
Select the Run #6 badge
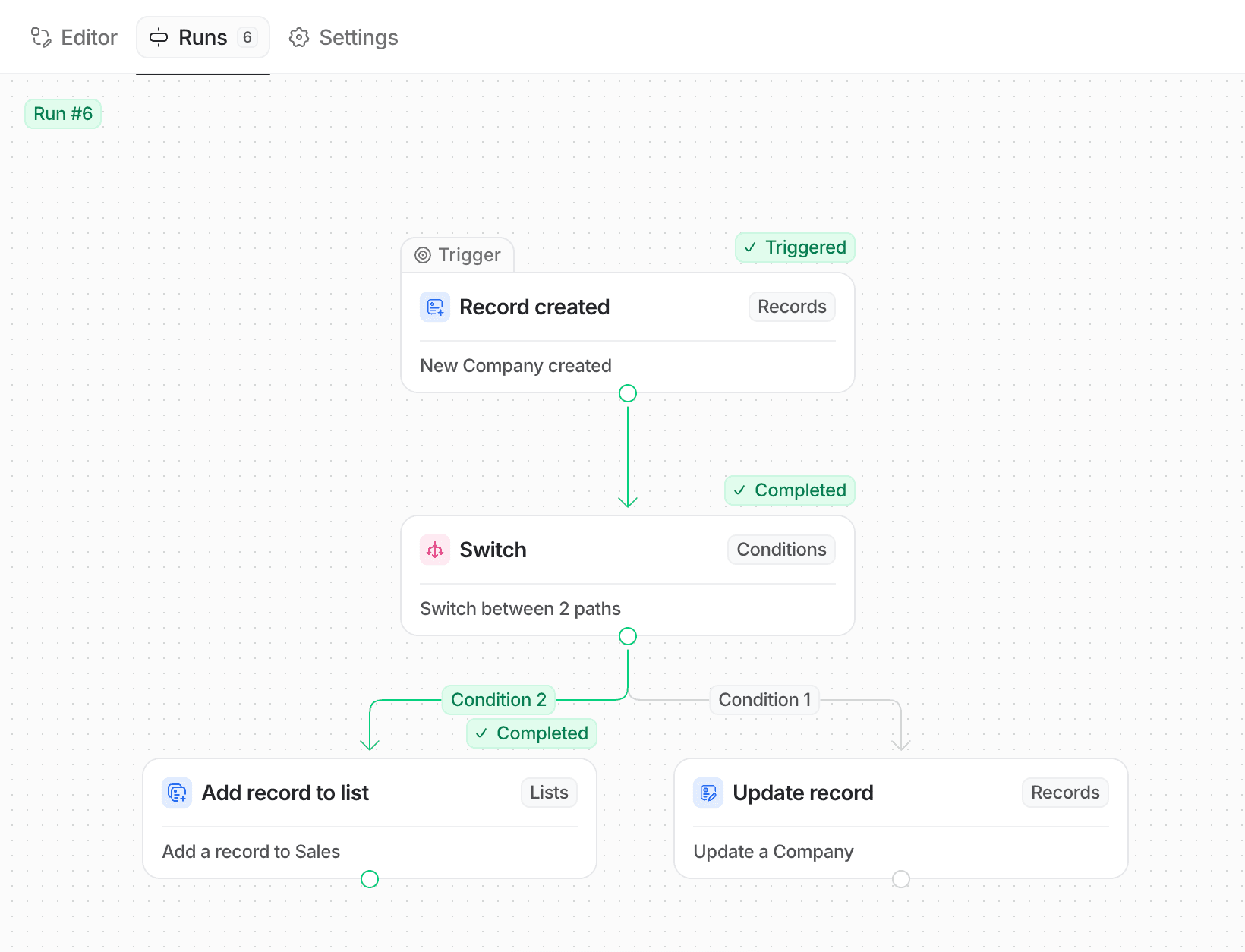(x=63, y=113)
